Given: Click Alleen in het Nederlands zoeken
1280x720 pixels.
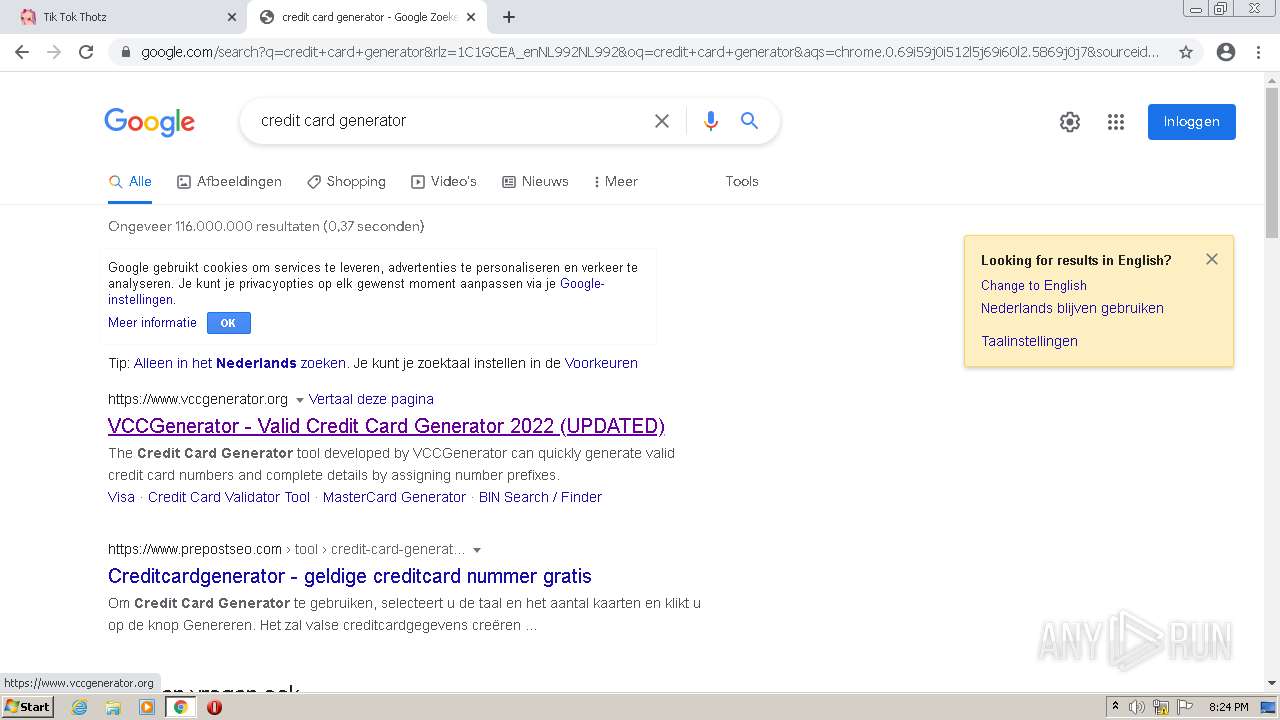Looking at the screenshot, I should pyautogui.click(x=240, y=363).
